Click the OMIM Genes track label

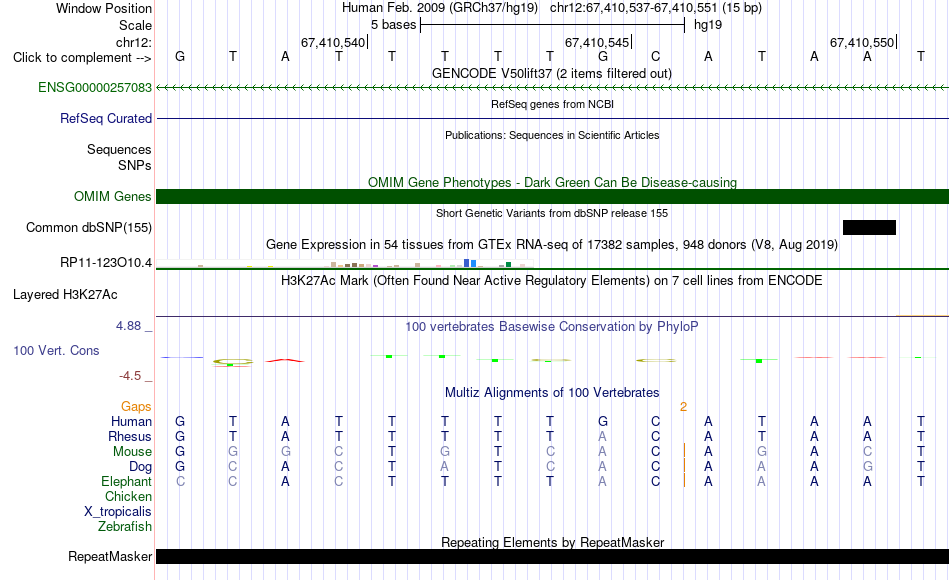112,196
